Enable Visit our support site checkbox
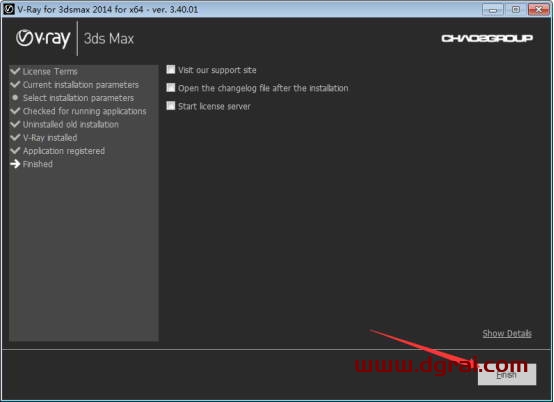 (x=171, y=69)
